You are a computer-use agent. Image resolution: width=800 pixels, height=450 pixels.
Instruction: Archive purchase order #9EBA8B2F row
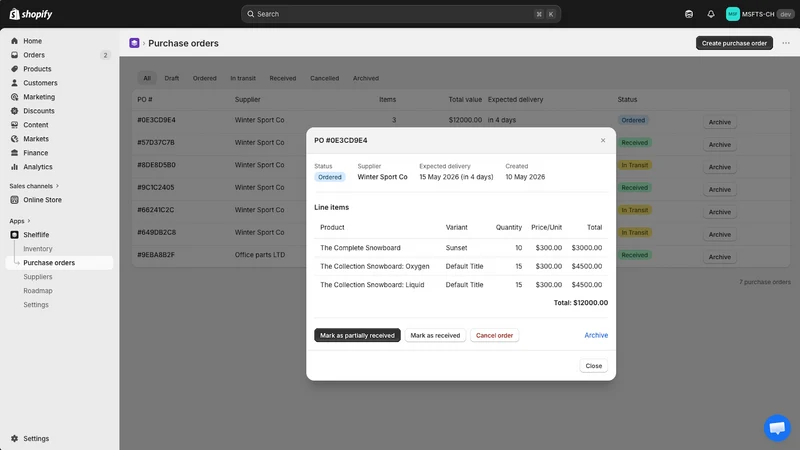point(719,257)
